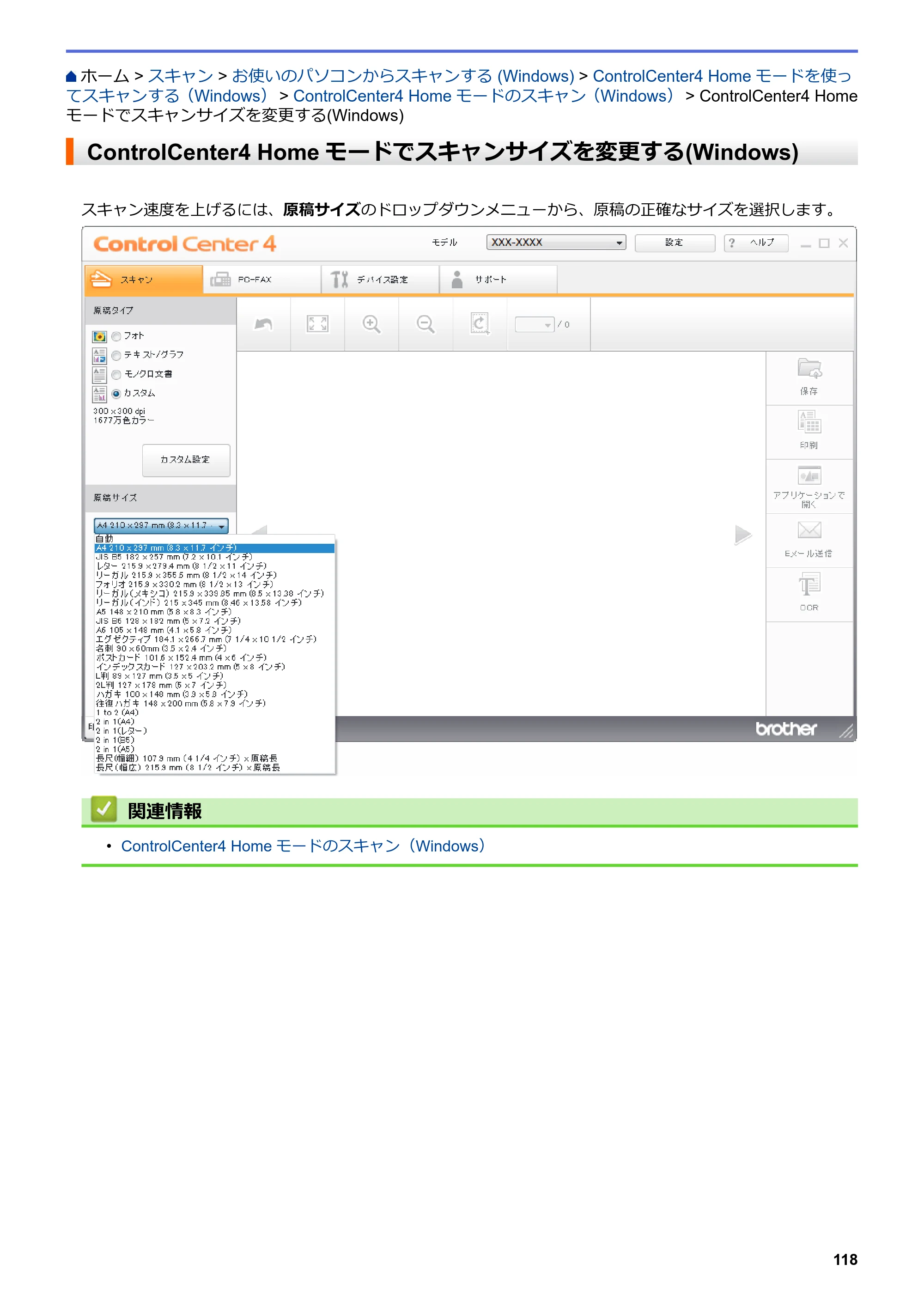The width and height of the screenshot is (924, 1307).
Task: Open the 原稿サイズ A4 combo box
Action: pyautogui.click(x=161, y=526)
